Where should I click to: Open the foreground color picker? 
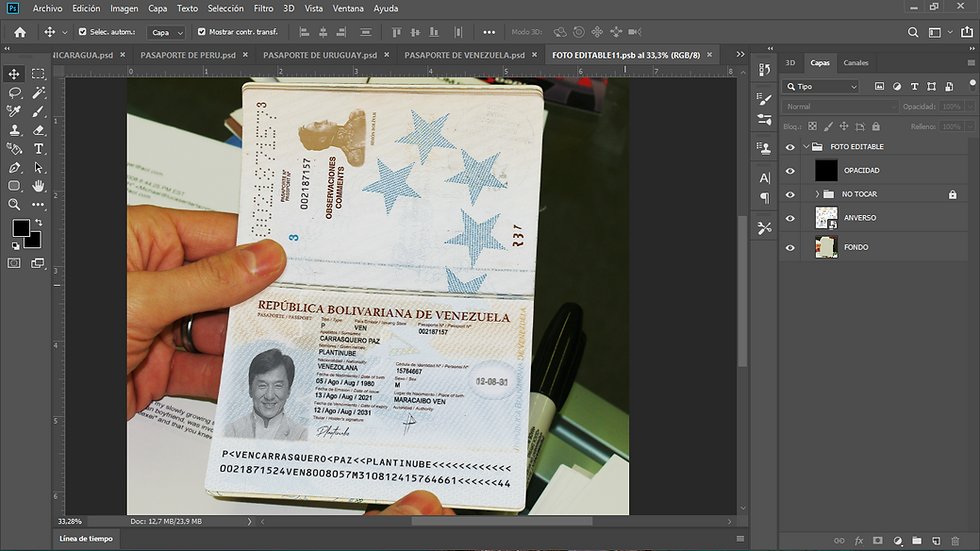tap(20, 228)
